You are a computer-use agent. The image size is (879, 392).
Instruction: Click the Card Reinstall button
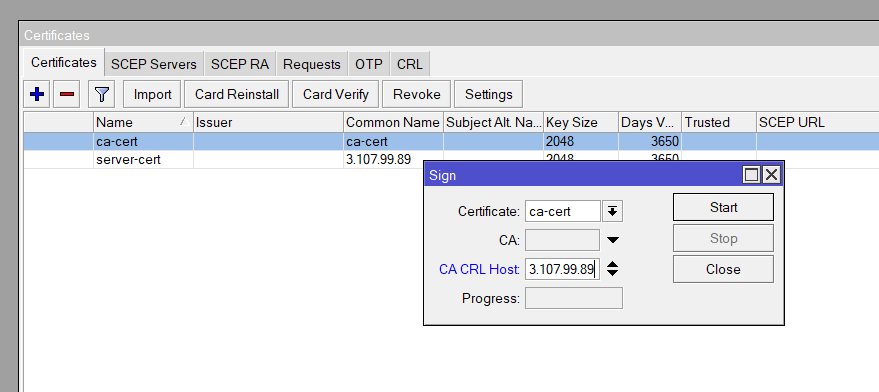[237, 94]
